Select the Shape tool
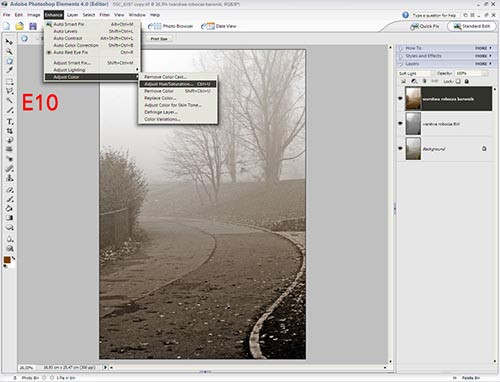This screenshot has height=382, width=500. (x=9, y=227)
